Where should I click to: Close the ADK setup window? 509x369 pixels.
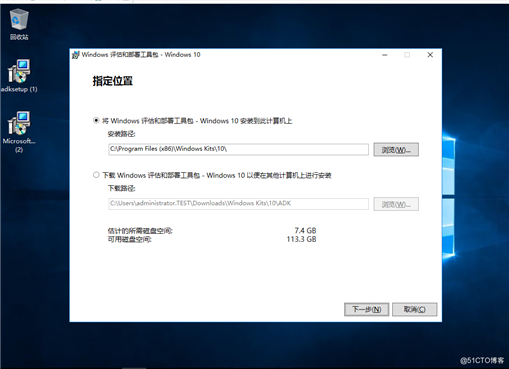pos(430,55)
